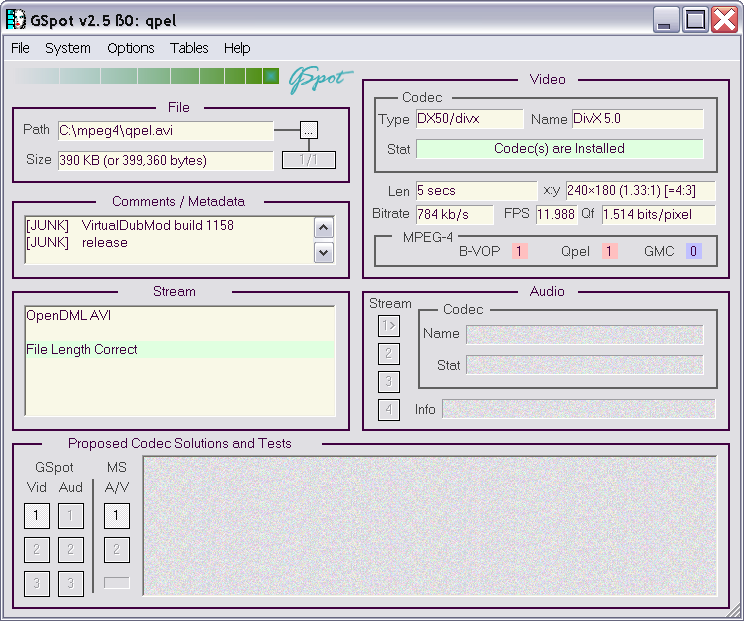Click the browse '...' button next to Path

(309, 130)
